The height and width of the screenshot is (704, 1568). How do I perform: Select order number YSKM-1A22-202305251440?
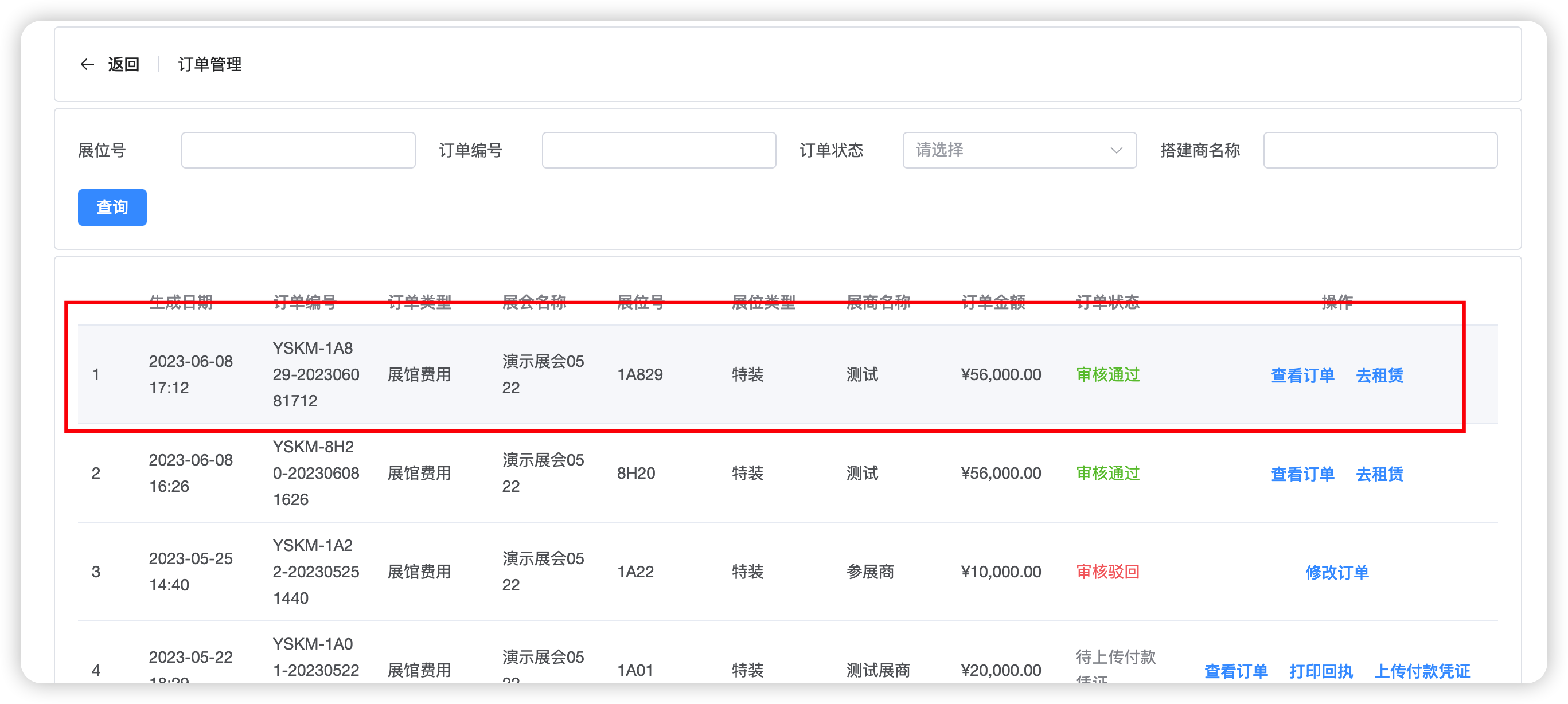pyautogui.click(x=316, y=572)
